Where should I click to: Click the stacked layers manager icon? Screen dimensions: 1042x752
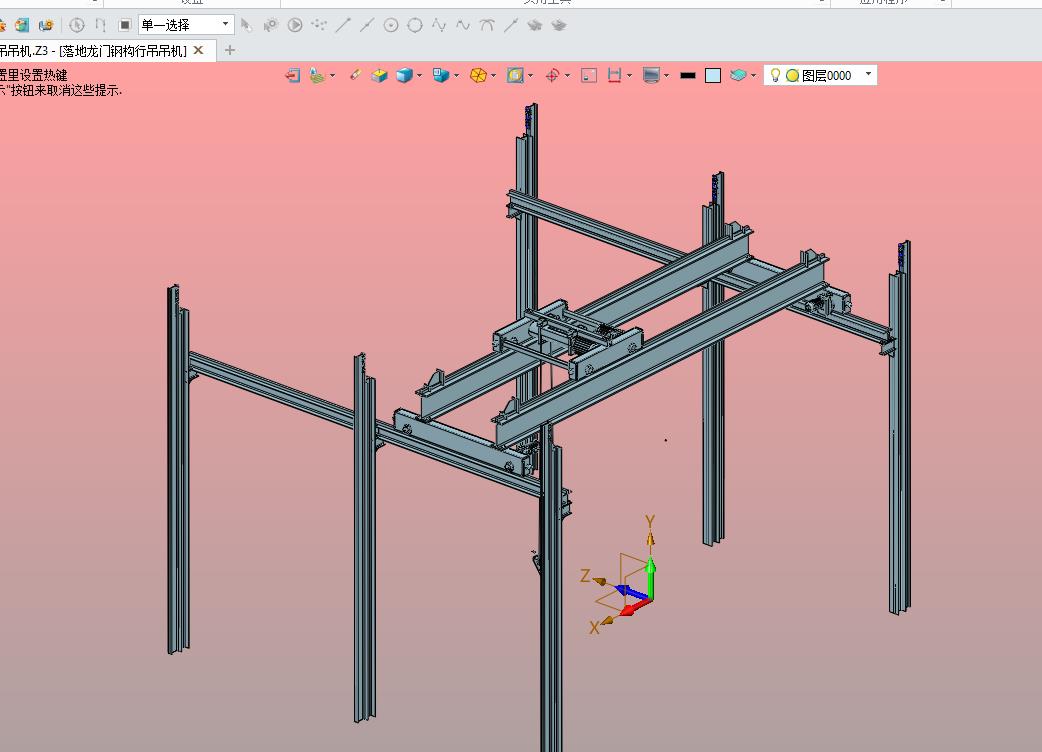(x=738, y=75)
